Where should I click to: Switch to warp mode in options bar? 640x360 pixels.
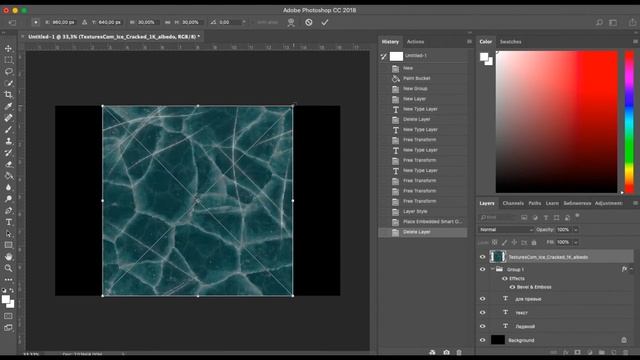pos(291,22)
